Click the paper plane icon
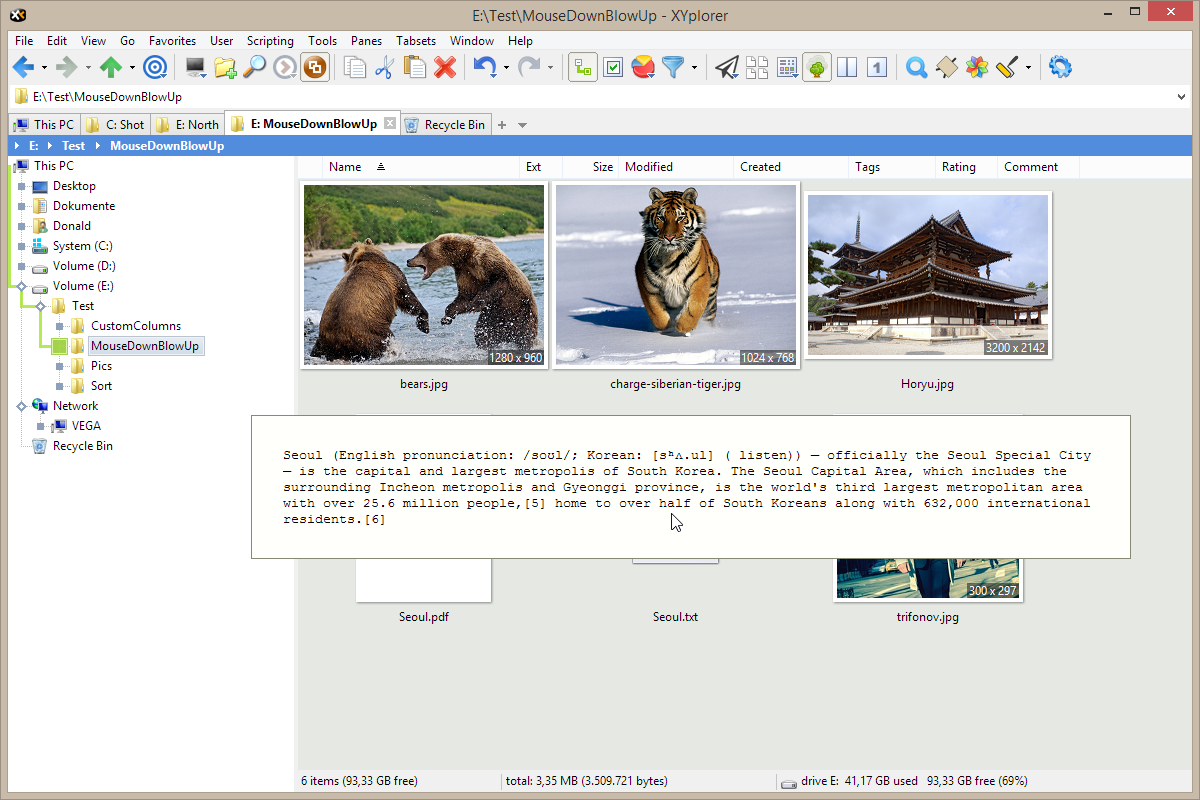1200x800 pixels. pyautogui.click(x=727, y=68)
